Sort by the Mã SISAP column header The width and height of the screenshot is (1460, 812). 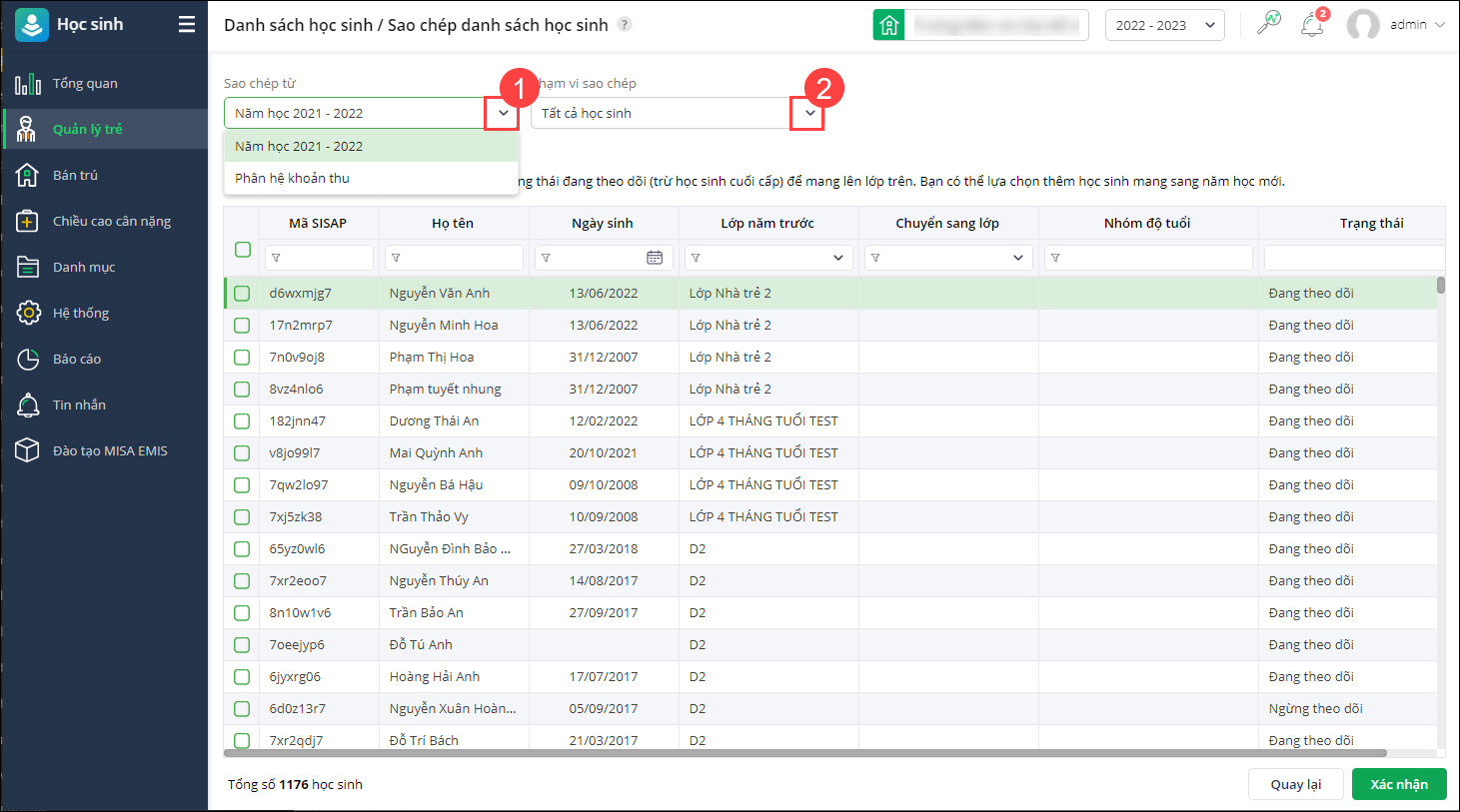[x=318, y=223]
